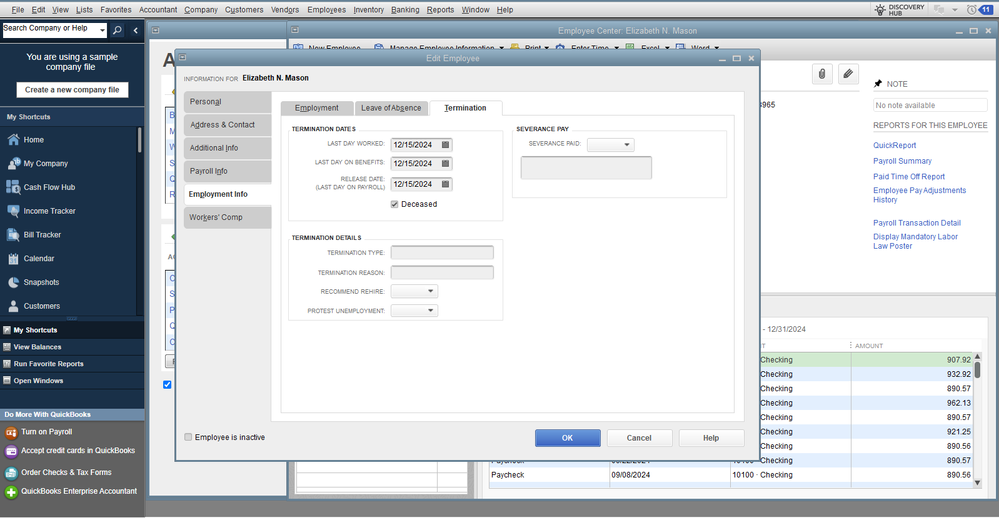
Task: Expand the Search Company or Help dropdown arrow
Action: [x=102, y=30]
